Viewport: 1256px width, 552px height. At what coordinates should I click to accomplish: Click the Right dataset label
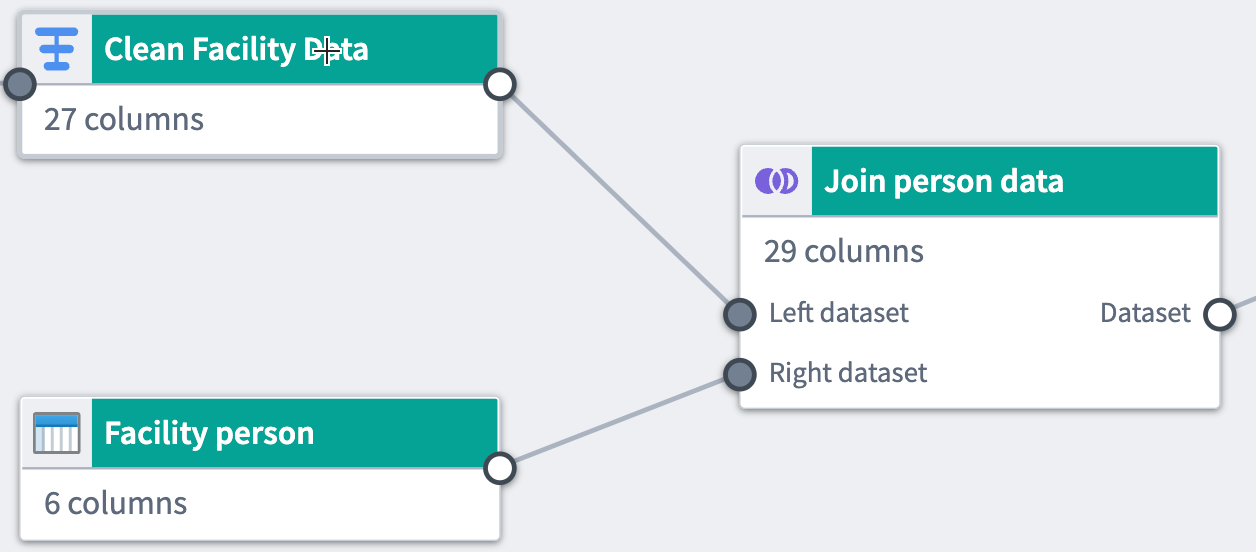tap(848, 373)
